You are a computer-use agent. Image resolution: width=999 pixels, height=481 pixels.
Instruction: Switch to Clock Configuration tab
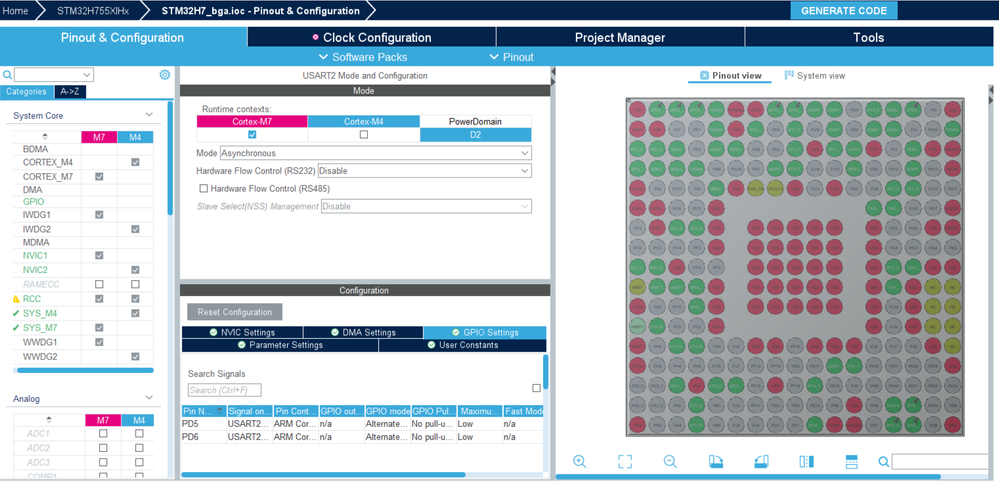(371, 38)
